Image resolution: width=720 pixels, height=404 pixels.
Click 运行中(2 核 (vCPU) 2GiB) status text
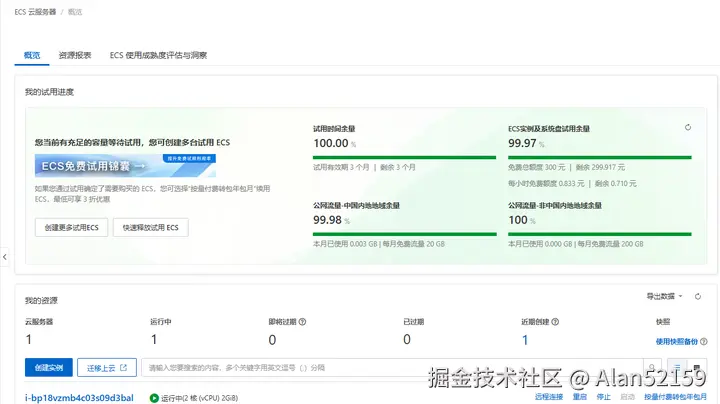pyautogui.click(x=199, y=398)
